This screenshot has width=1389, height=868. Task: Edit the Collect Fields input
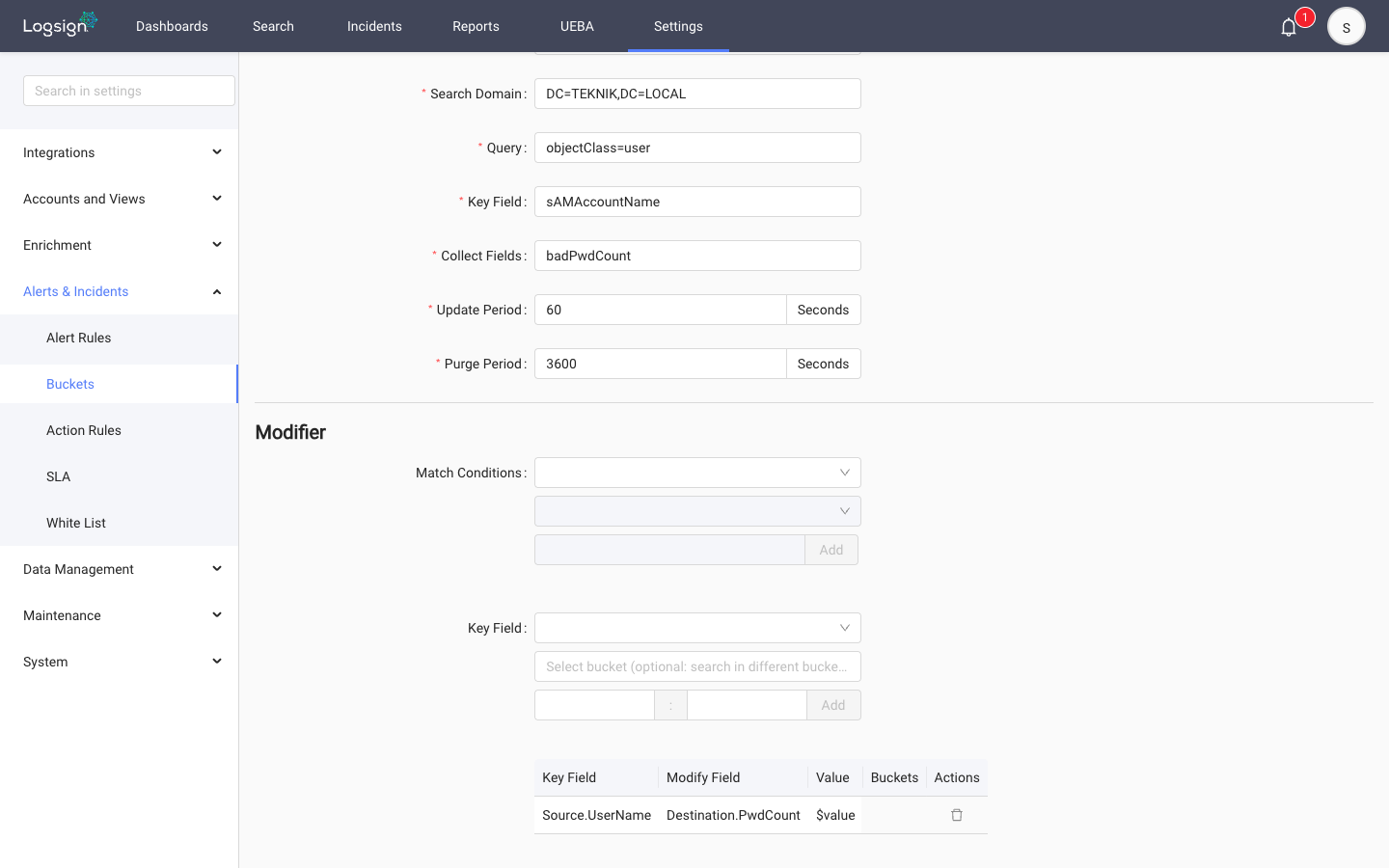pyautogui.click(x=697, y=256)
